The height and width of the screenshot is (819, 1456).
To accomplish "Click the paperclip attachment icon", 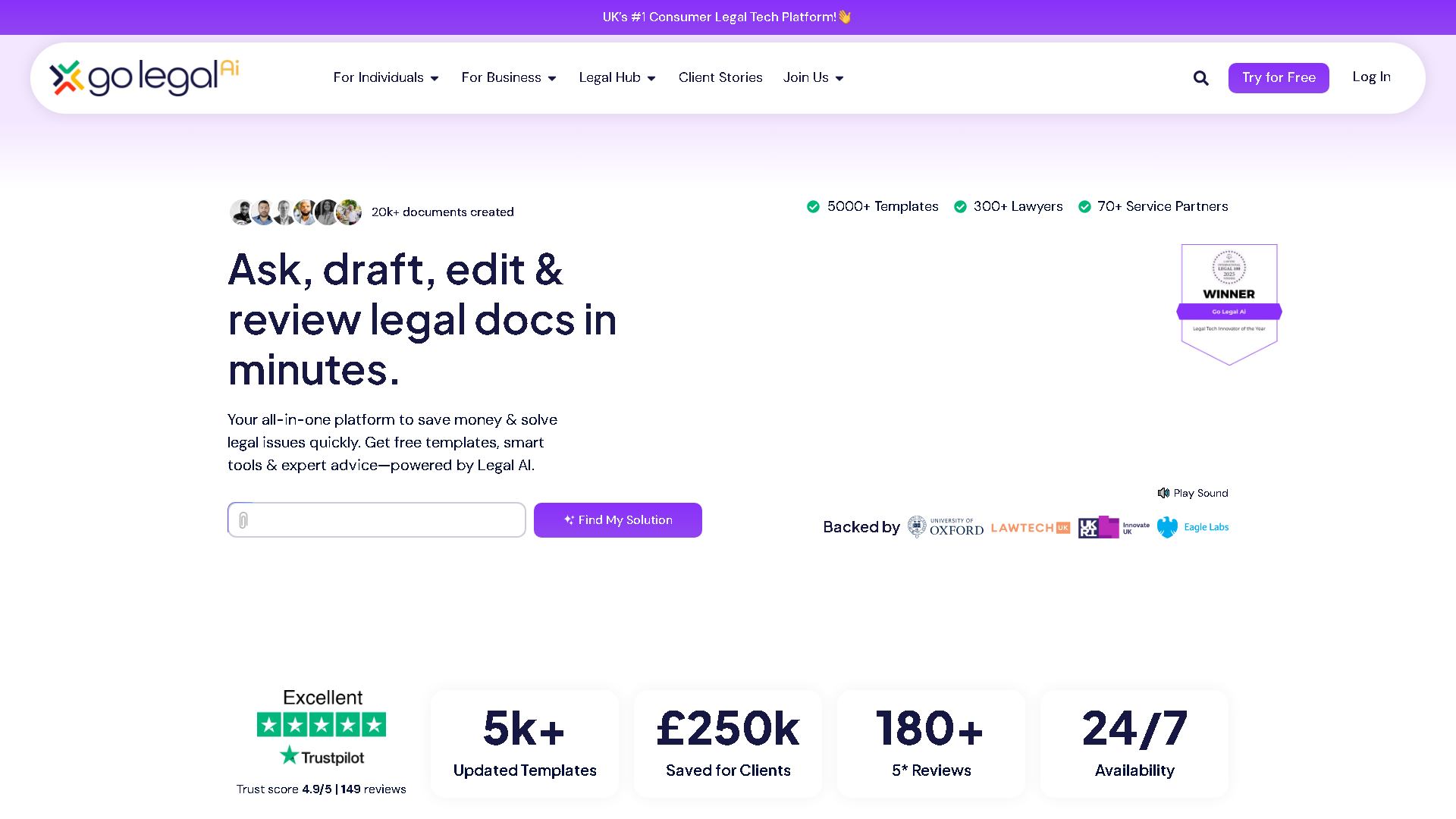I will tap(243, 519).
